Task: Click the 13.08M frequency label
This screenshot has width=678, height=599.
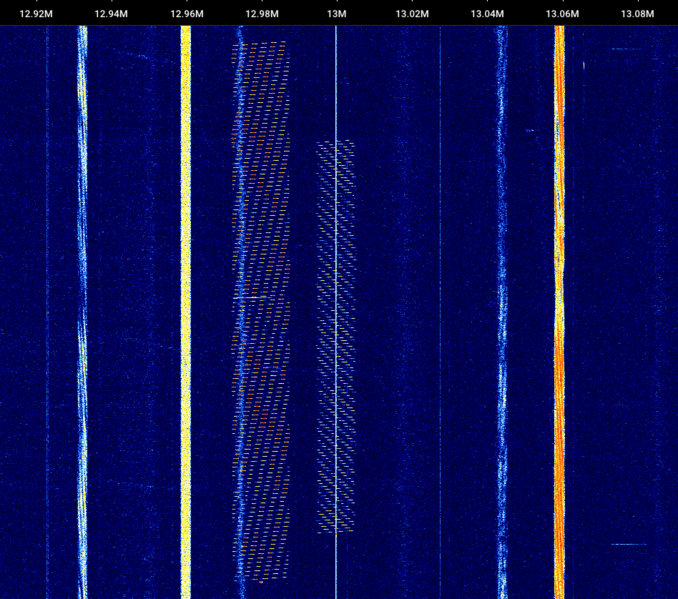Action: coord(637,14)
